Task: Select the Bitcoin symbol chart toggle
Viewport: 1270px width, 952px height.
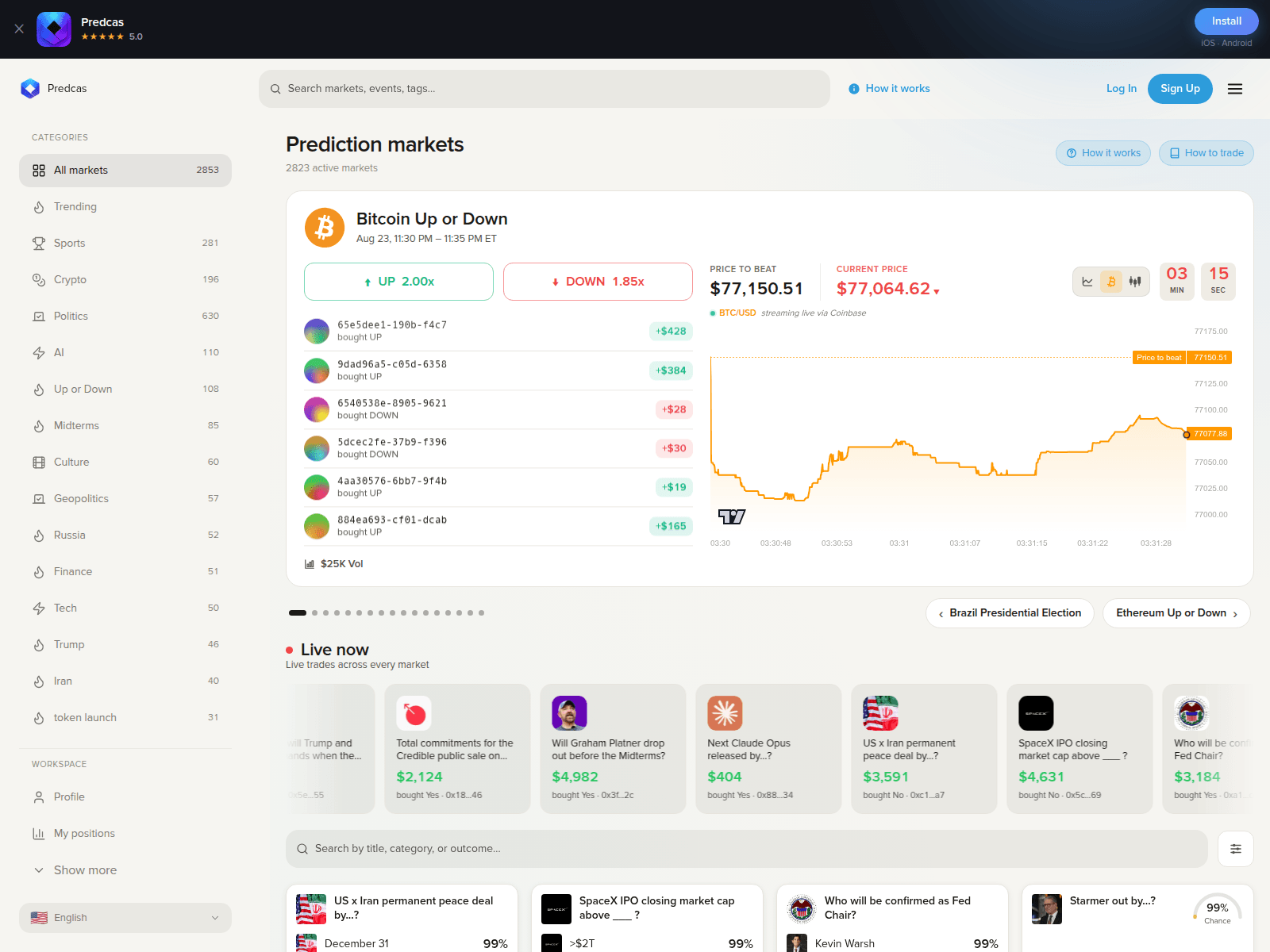Action: tap(1111, 282)
